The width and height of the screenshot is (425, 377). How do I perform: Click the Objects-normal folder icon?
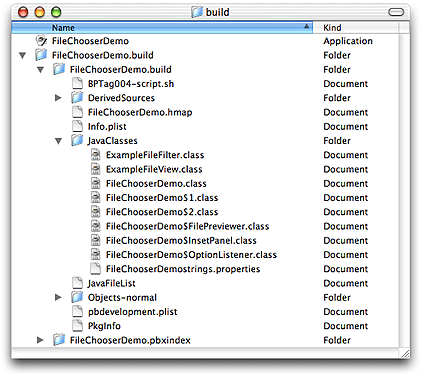[77, 297]
